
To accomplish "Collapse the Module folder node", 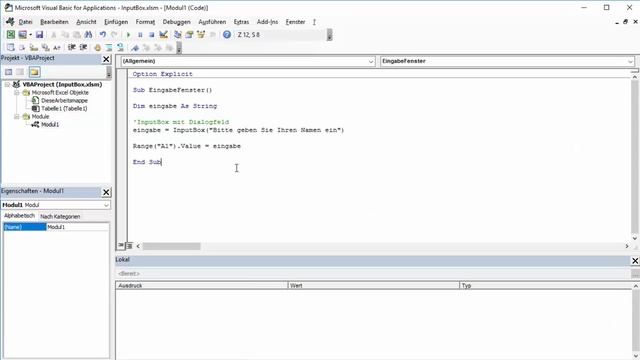I will coord(17,117).
